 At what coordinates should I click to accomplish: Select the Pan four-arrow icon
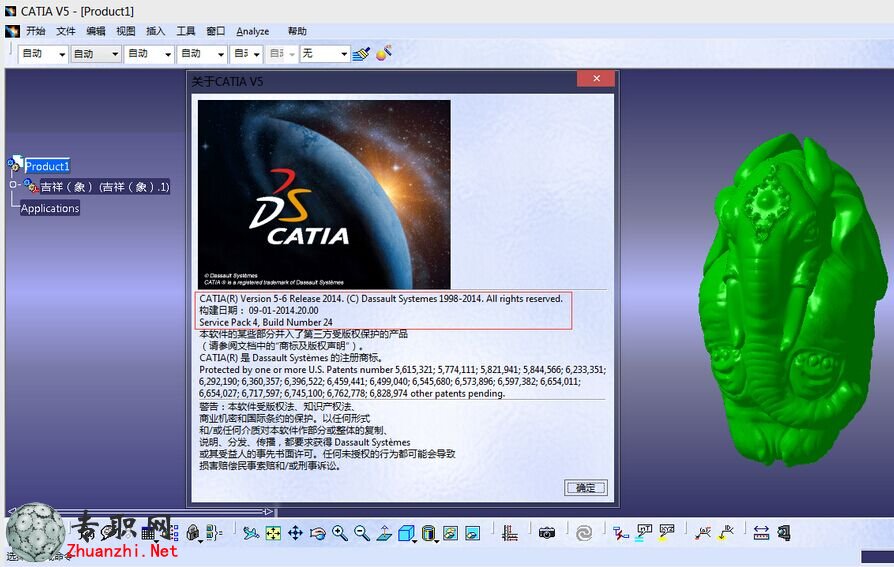pos(295,533)
